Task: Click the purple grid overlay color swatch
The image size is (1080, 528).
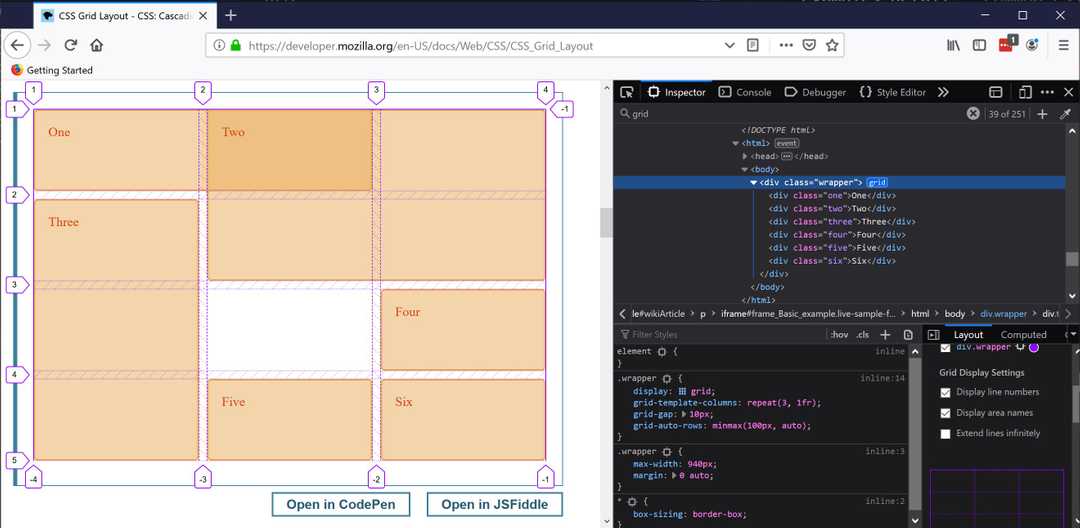Action: coord(1034,347)
